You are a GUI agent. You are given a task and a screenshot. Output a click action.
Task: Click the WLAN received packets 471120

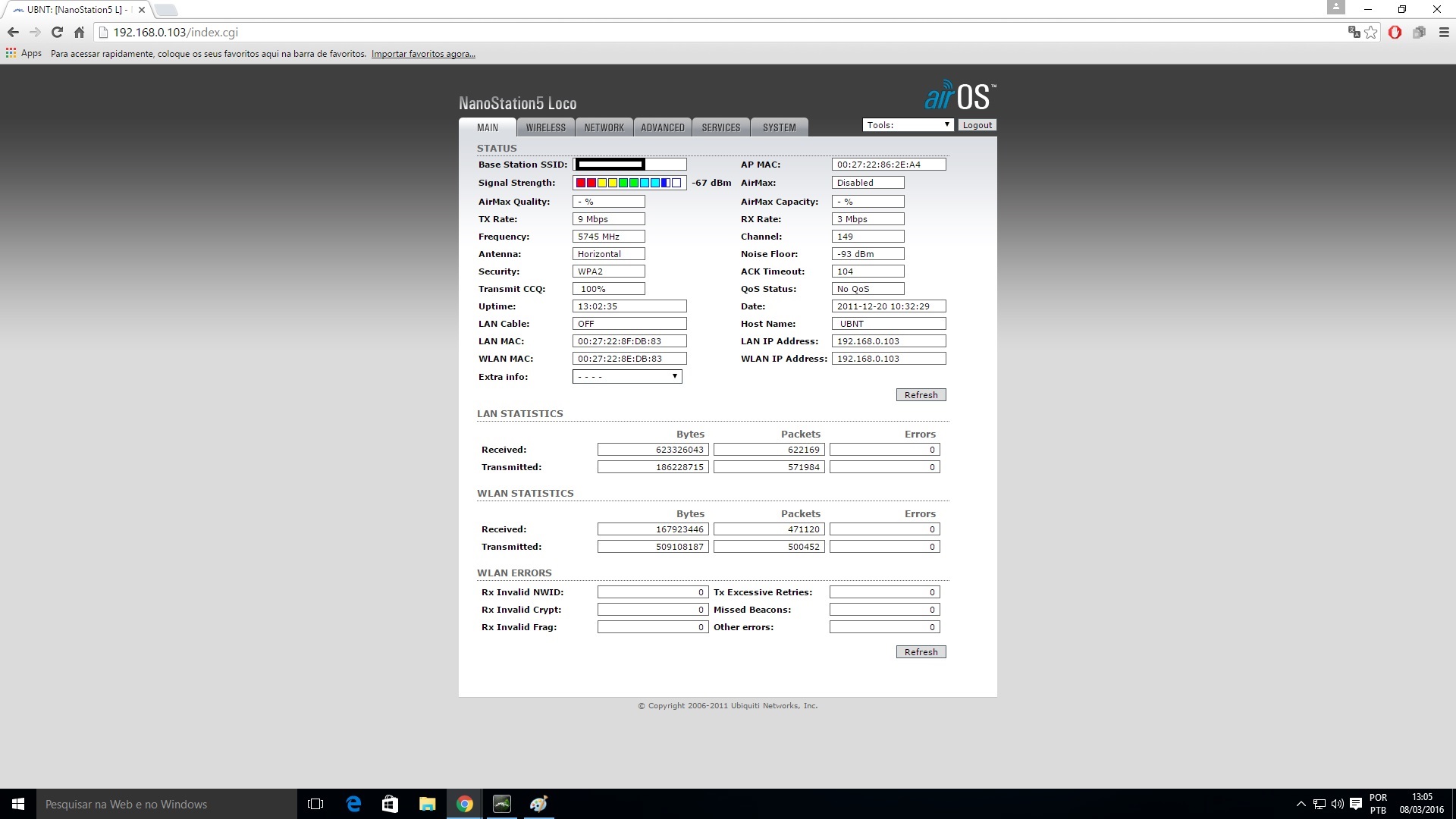[x=769, y=529]
